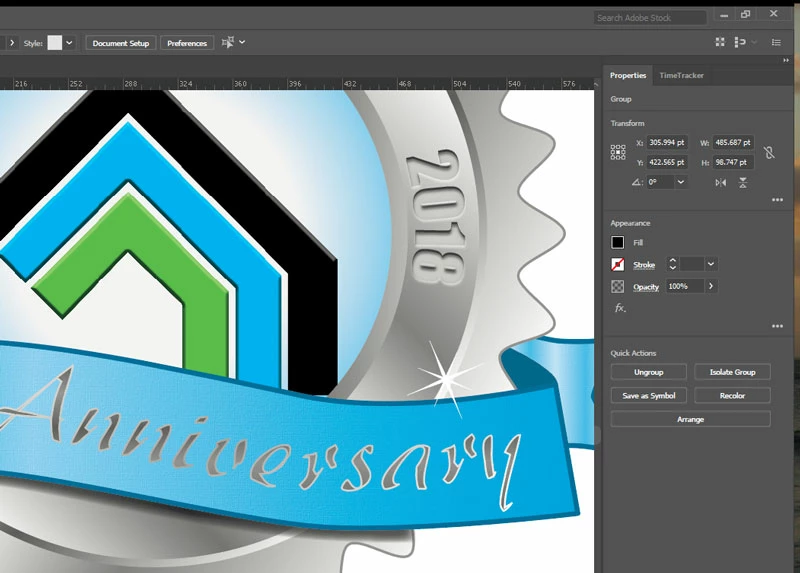
Task: Toggle constrain width and height proportions
Action: [769, 152]
